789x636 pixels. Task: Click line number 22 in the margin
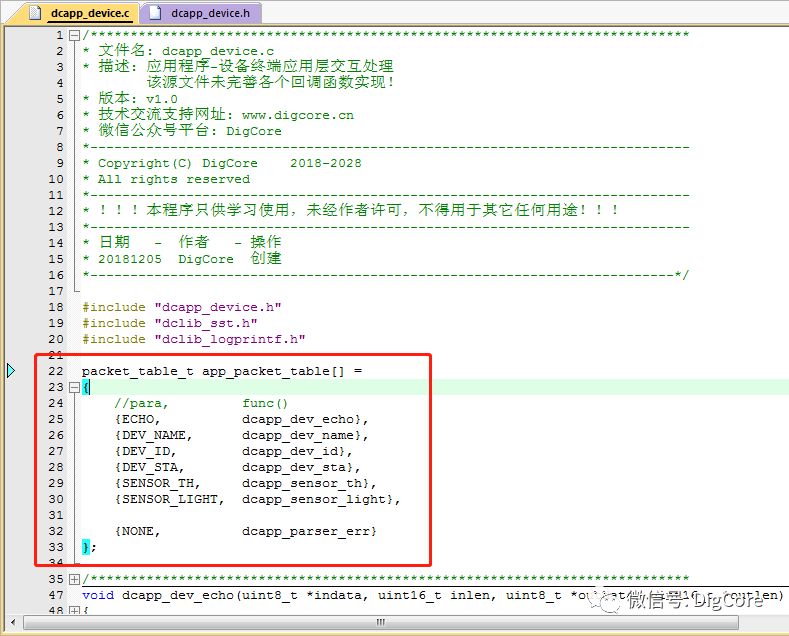56,371
